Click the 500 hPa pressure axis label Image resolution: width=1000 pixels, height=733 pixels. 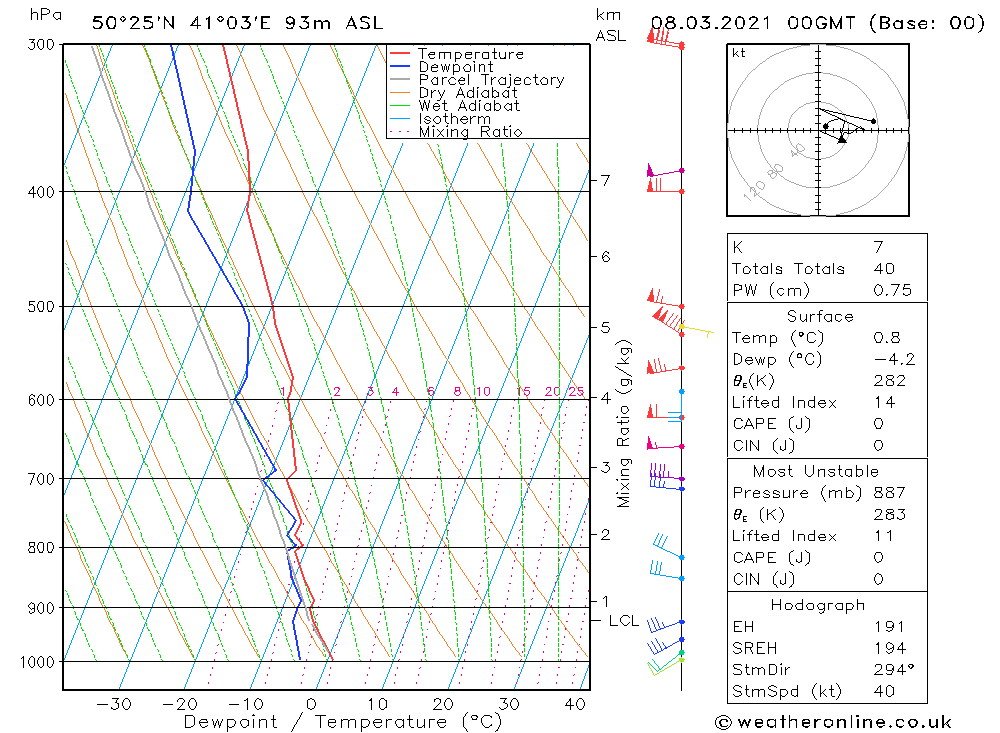(41, 307)
